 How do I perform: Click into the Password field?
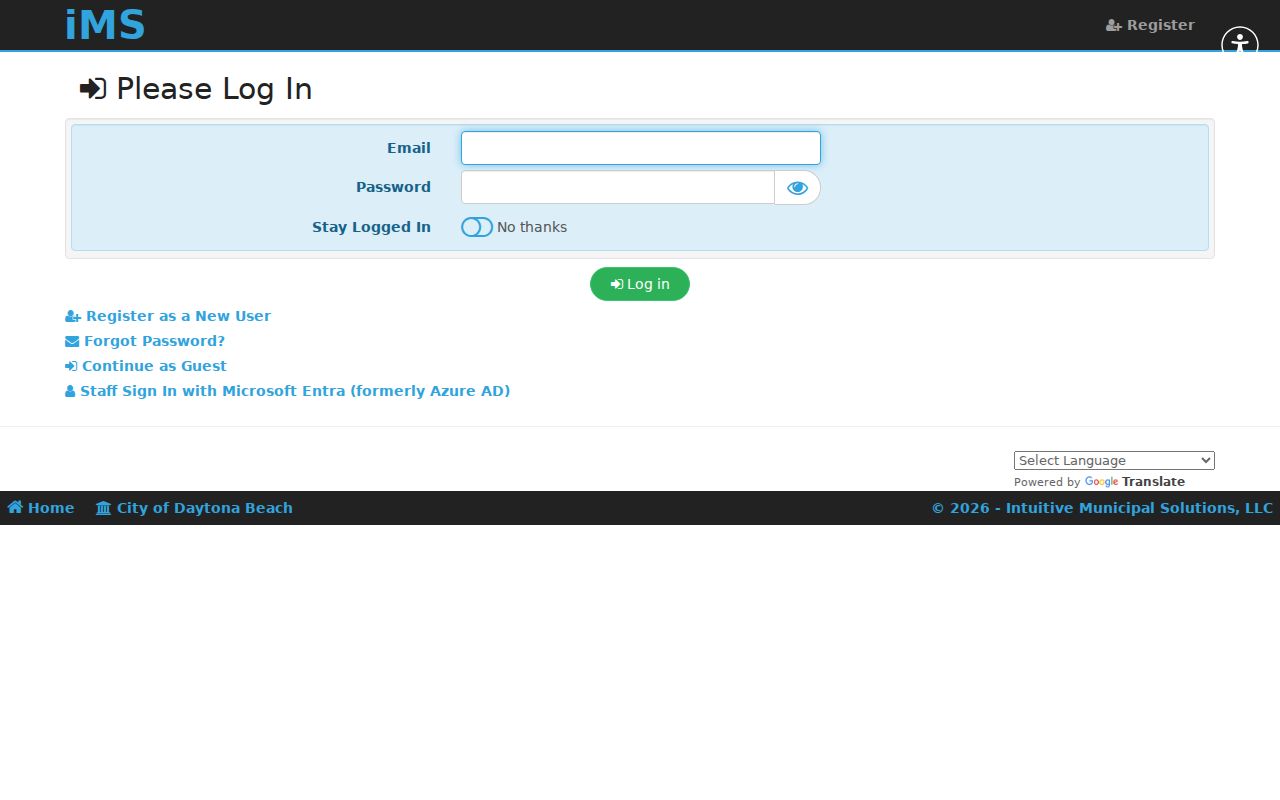click(618, 187)
